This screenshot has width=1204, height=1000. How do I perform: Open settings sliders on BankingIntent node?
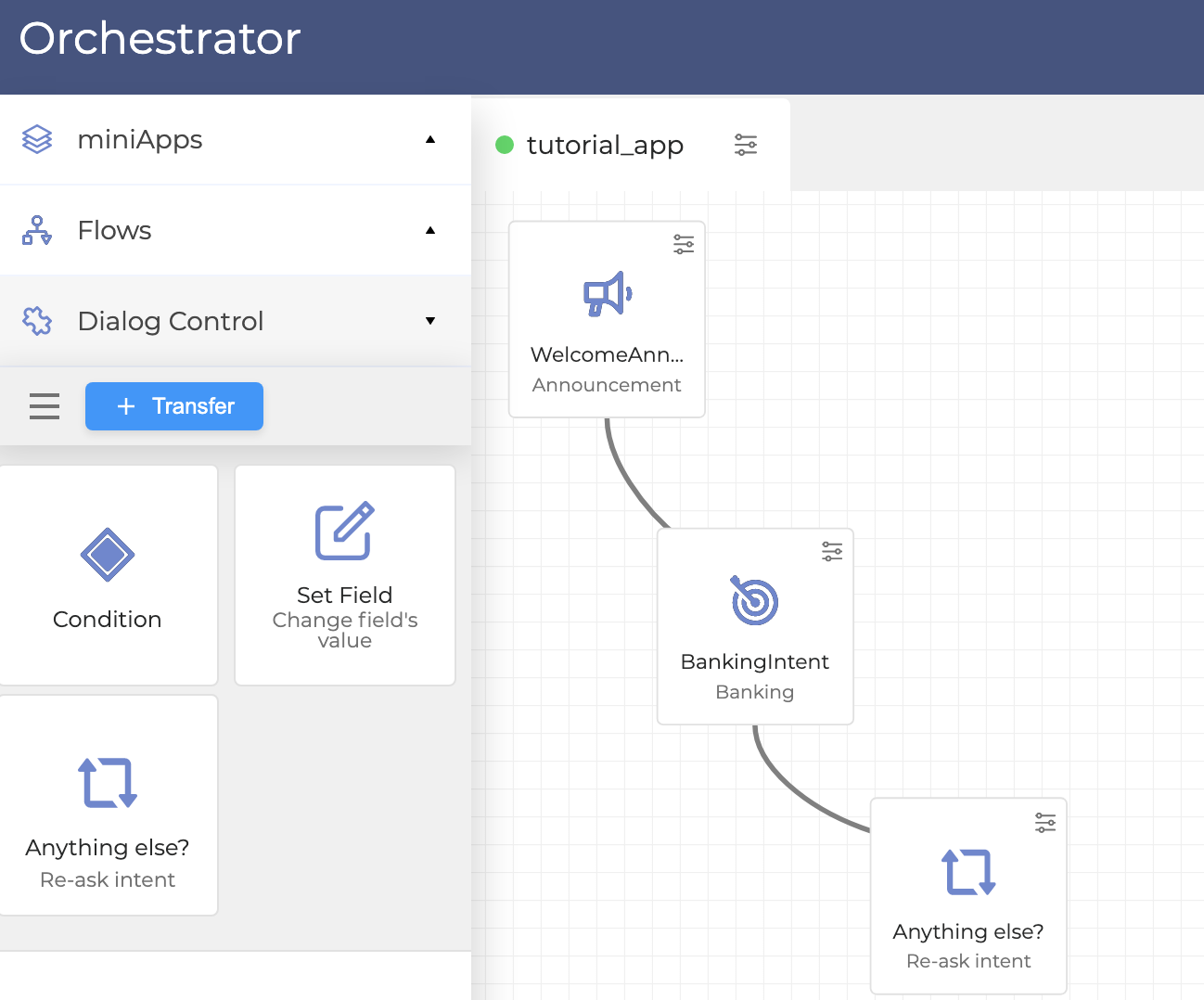point(832,552)
